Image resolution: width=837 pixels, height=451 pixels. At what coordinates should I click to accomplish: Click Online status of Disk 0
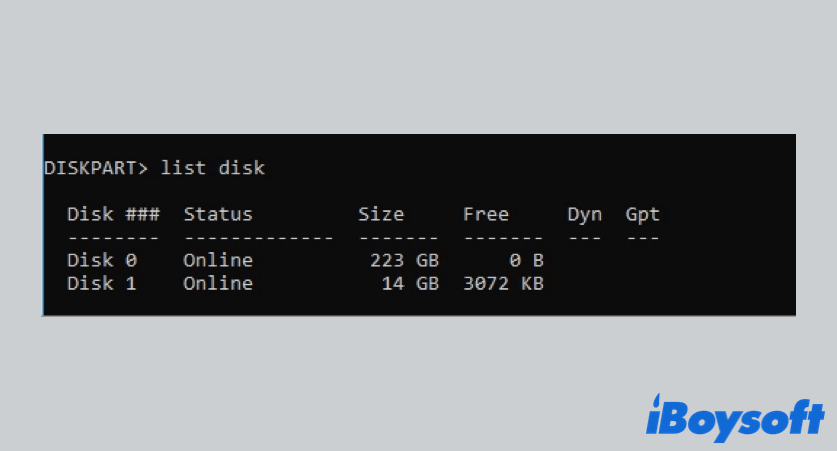(218, 260)
